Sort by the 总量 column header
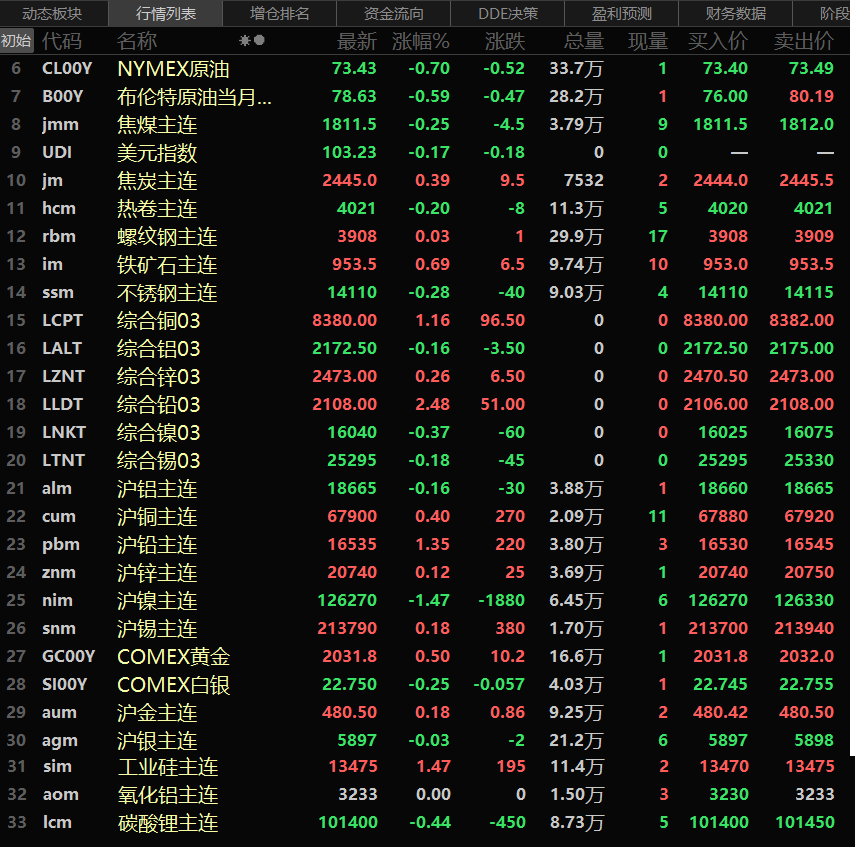 point(584,41)
